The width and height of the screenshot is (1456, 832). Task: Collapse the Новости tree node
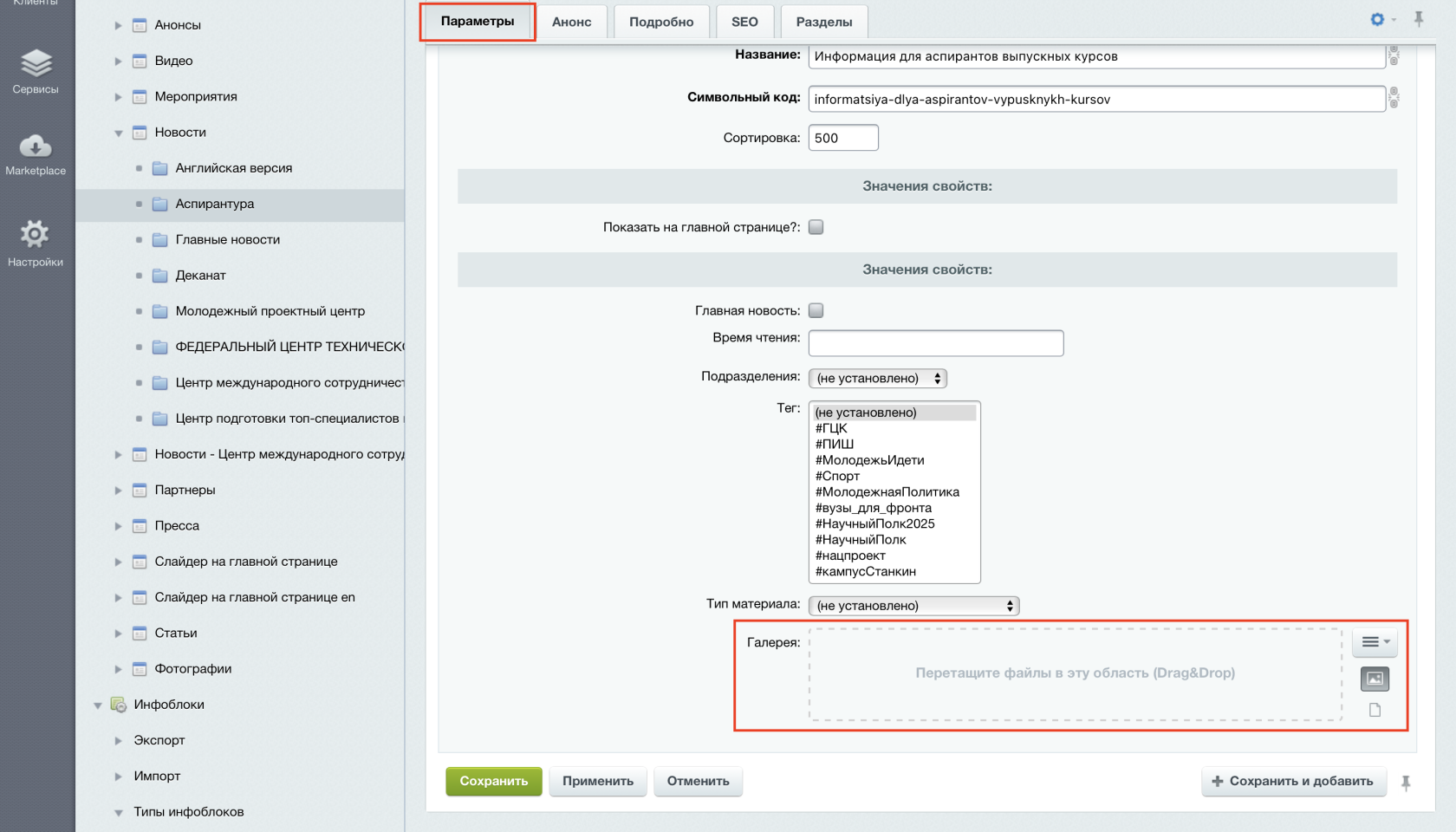click(119, 133)
